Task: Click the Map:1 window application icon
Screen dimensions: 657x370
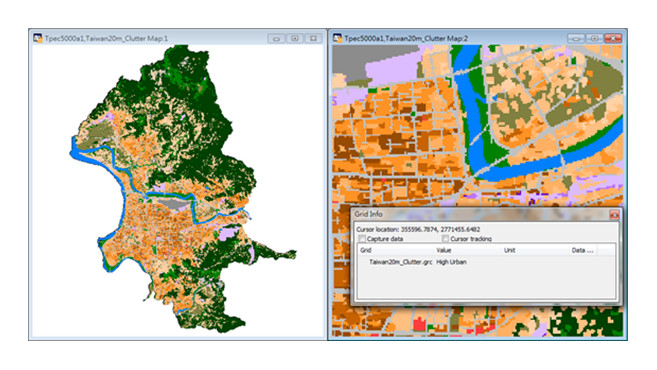Action: (38, 38)
